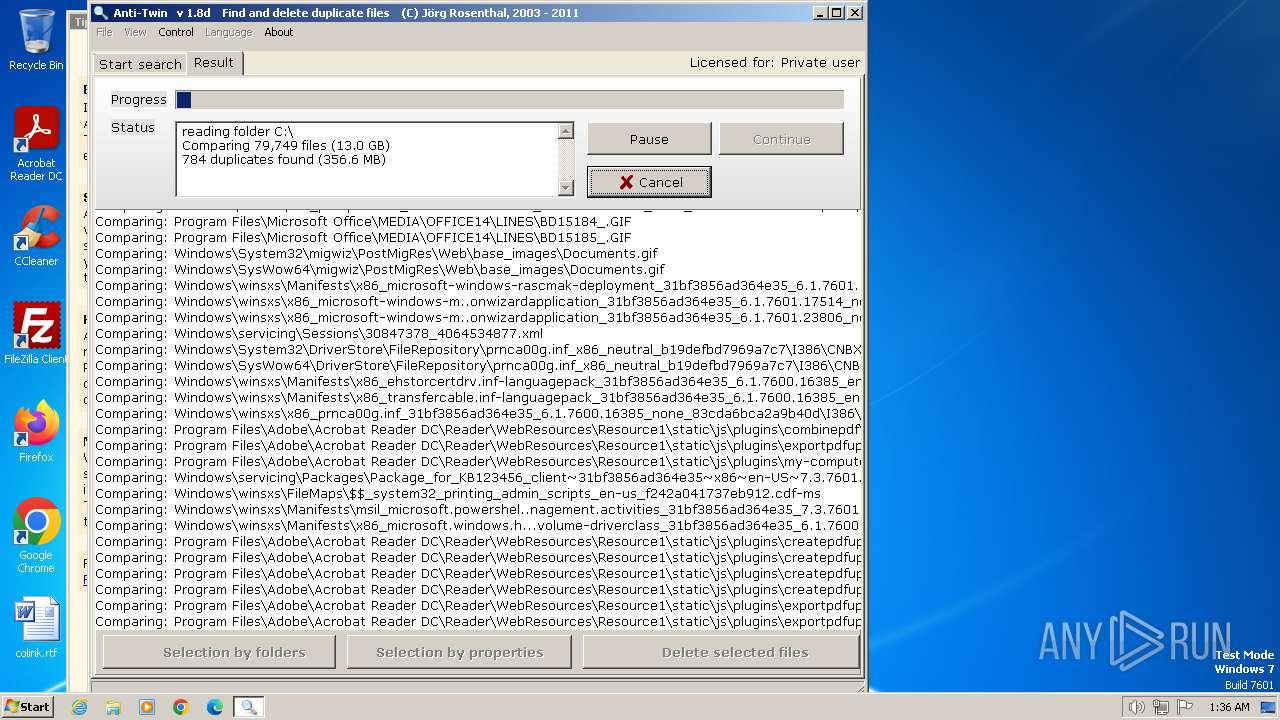Image resolution: width=1280 pixels, height=720 pixels.
Task: Click the Licensed for: Private user label
Action: pyautogui.click(x=774, y=62)
